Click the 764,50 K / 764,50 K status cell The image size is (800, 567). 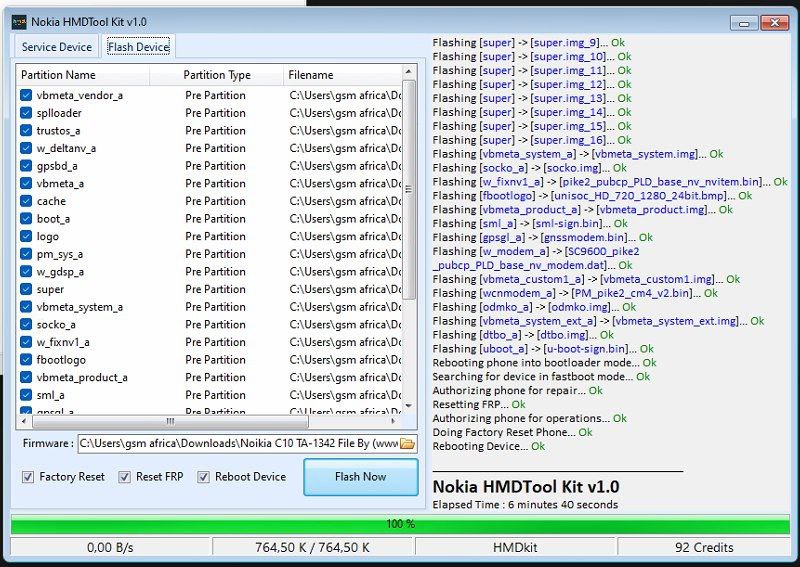click(x=312, y=548)
